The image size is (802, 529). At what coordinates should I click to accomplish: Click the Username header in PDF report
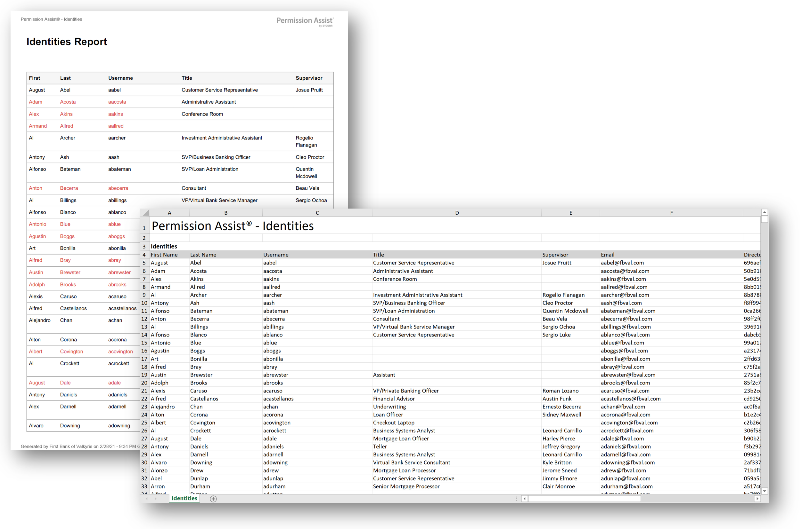click(120, 77)
